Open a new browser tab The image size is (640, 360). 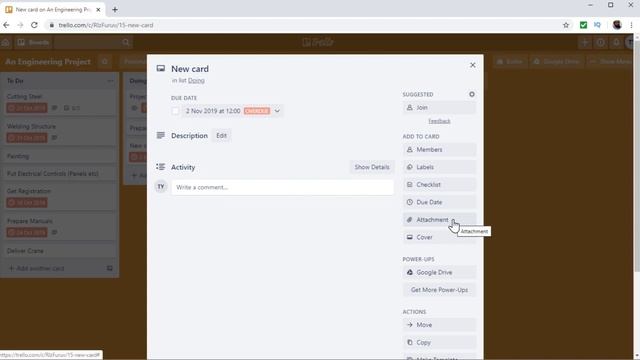[115, 9]
